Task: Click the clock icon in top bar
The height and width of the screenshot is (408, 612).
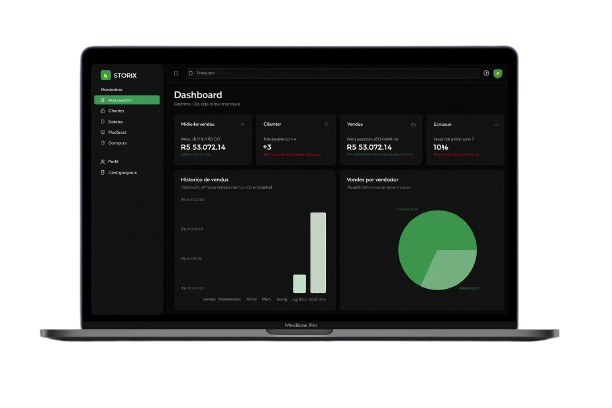Action: coord(486,73)
